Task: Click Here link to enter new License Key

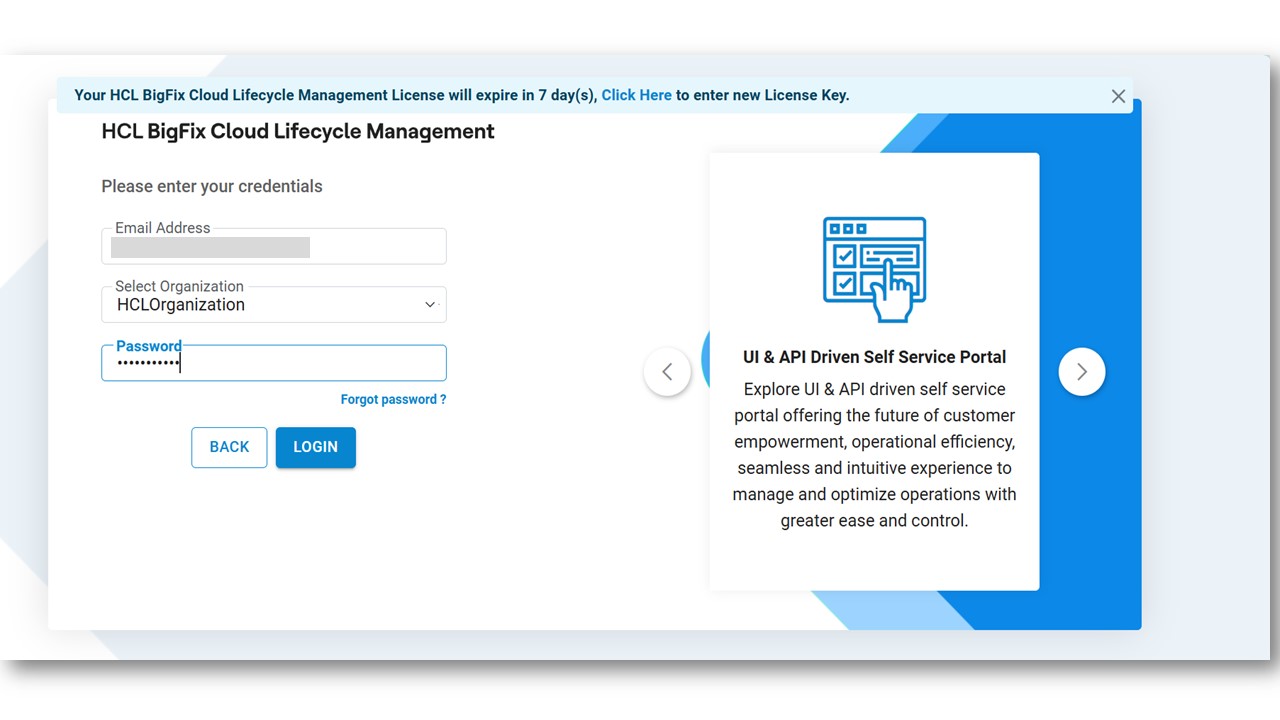Action: (636, 95)
